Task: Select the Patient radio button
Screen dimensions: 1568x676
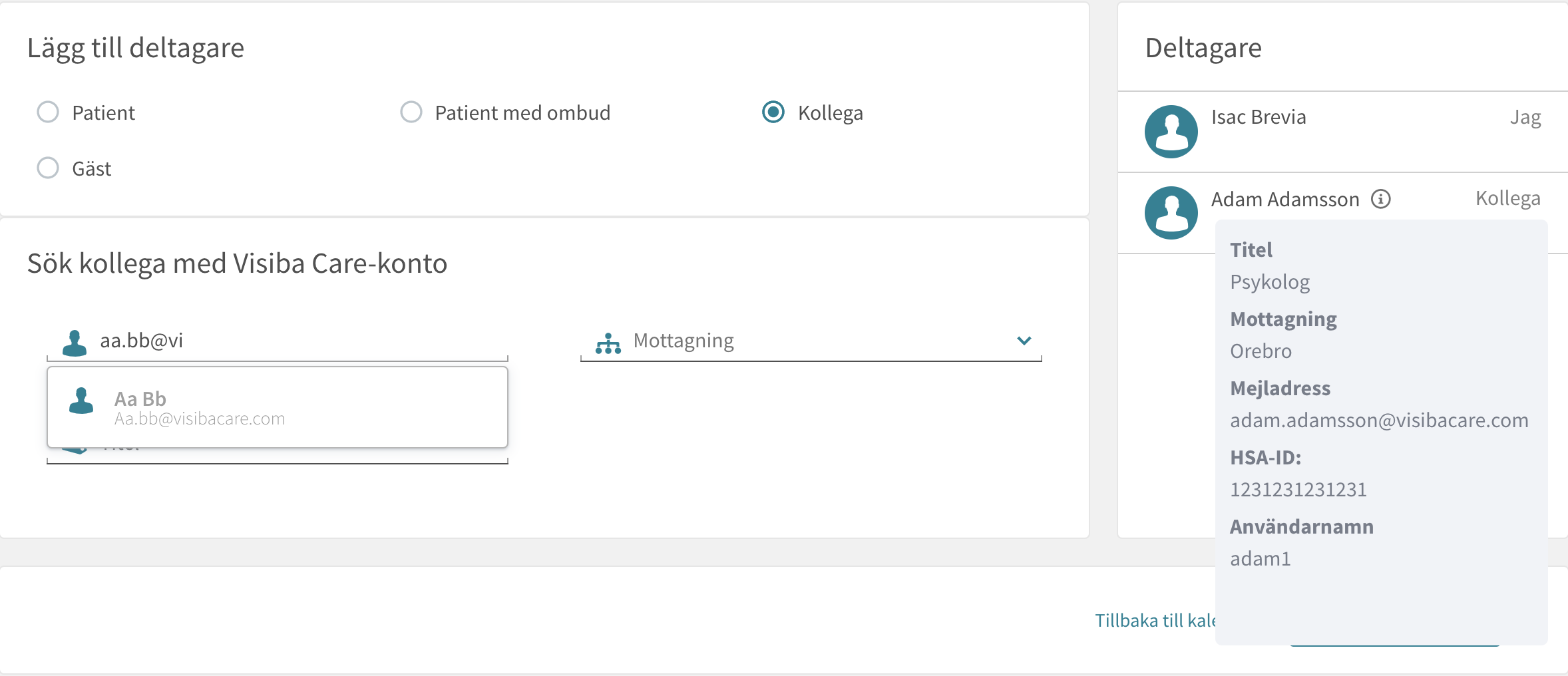Action: (x=48, y=112)
